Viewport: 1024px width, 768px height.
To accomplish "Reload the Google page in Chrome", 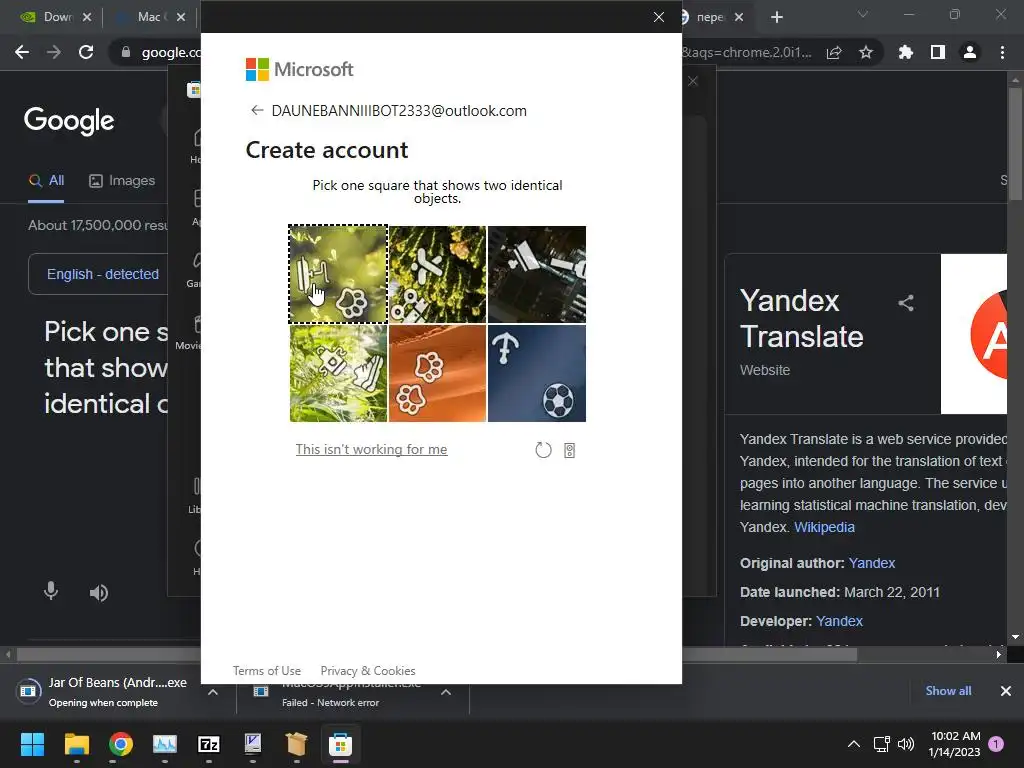I will point(86,52).
